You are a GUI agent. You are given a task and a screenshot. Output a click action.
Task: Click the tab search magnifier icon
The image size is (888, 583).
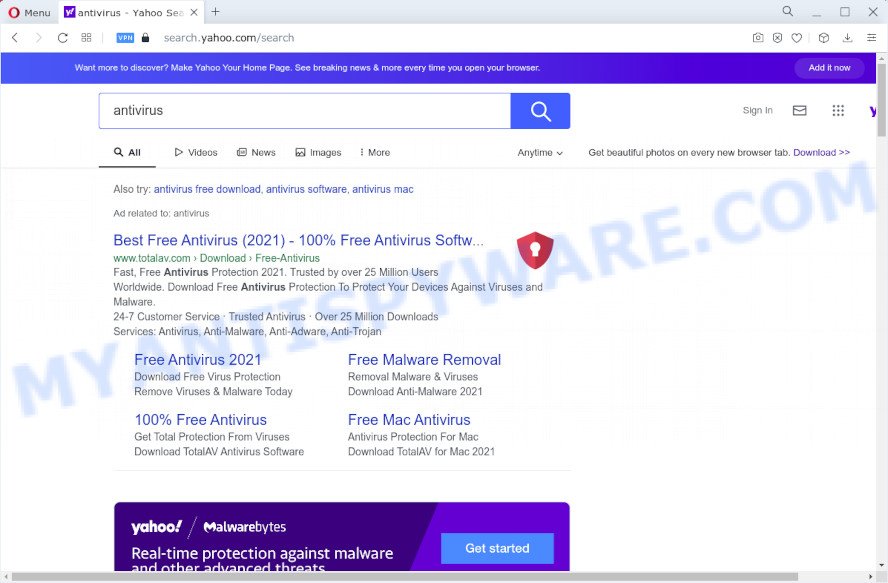click(787, 11)
